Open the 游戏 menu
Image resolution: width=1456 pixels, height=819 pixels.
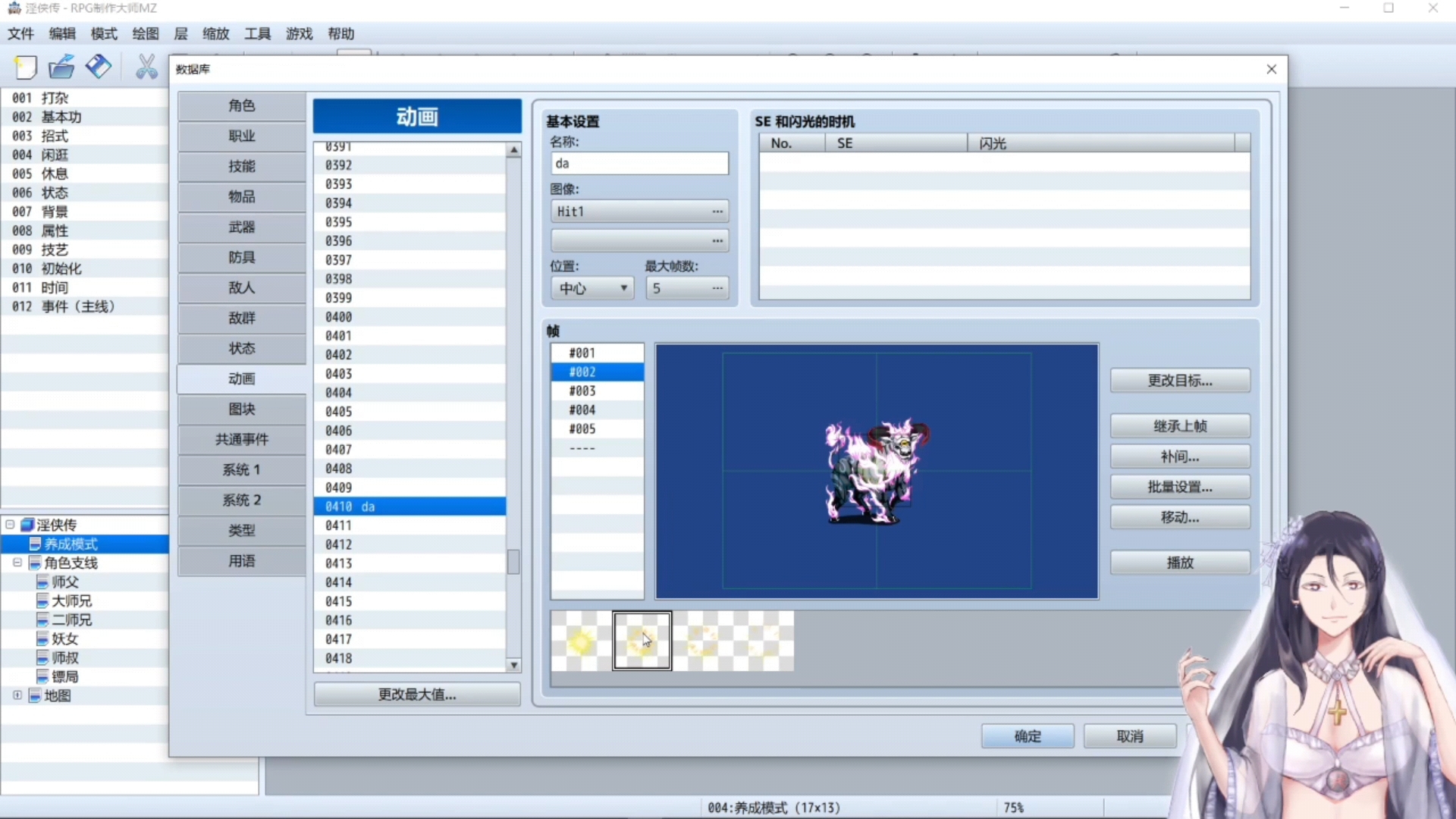pos(299,33)
